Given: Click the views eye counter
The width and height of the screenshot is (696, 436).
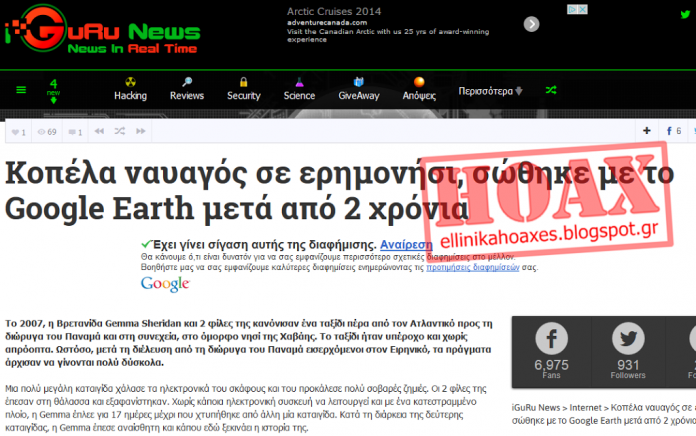Looking at the screenshot, I should pos(47,132).
